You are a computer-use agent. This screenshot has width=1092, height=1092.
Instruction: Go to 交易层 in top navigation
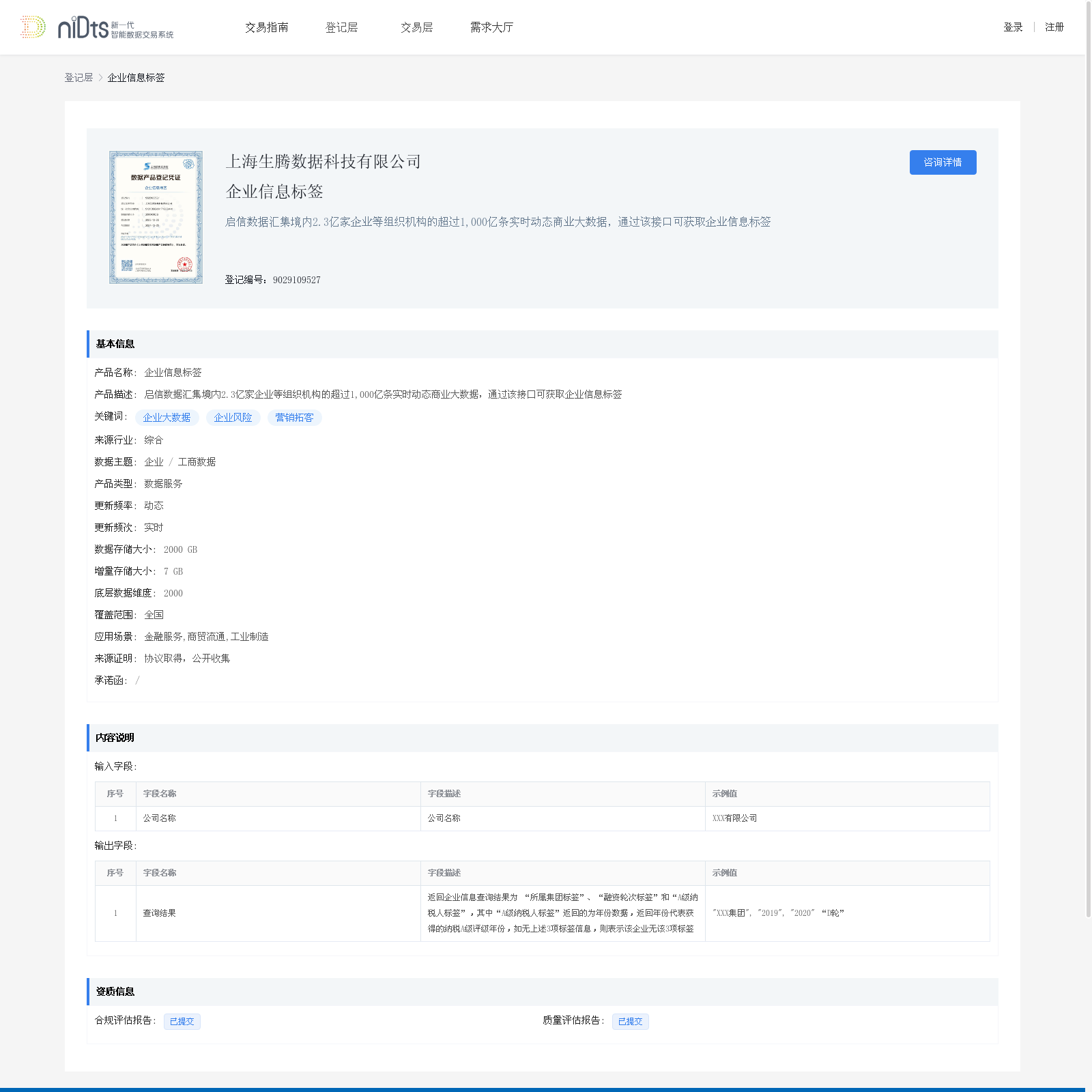coord(416,27)
